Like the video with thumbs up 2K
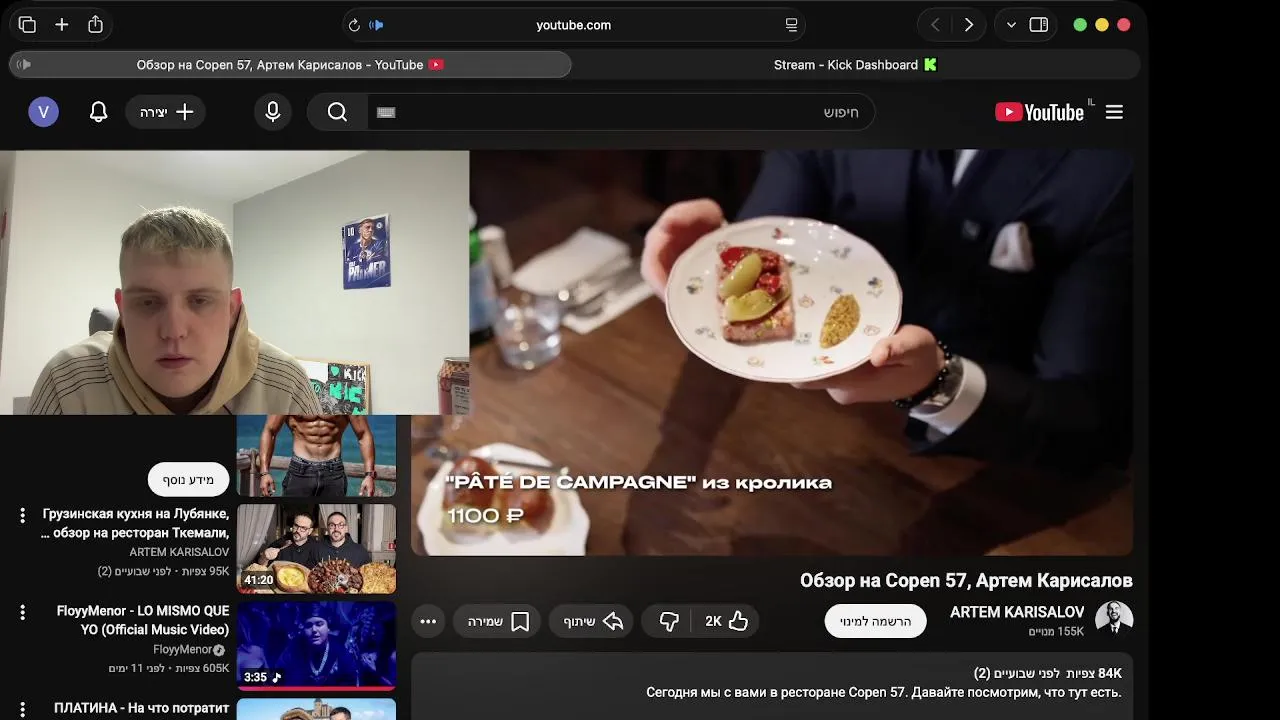Screen dimensions: 1280x720 point(727,621)
